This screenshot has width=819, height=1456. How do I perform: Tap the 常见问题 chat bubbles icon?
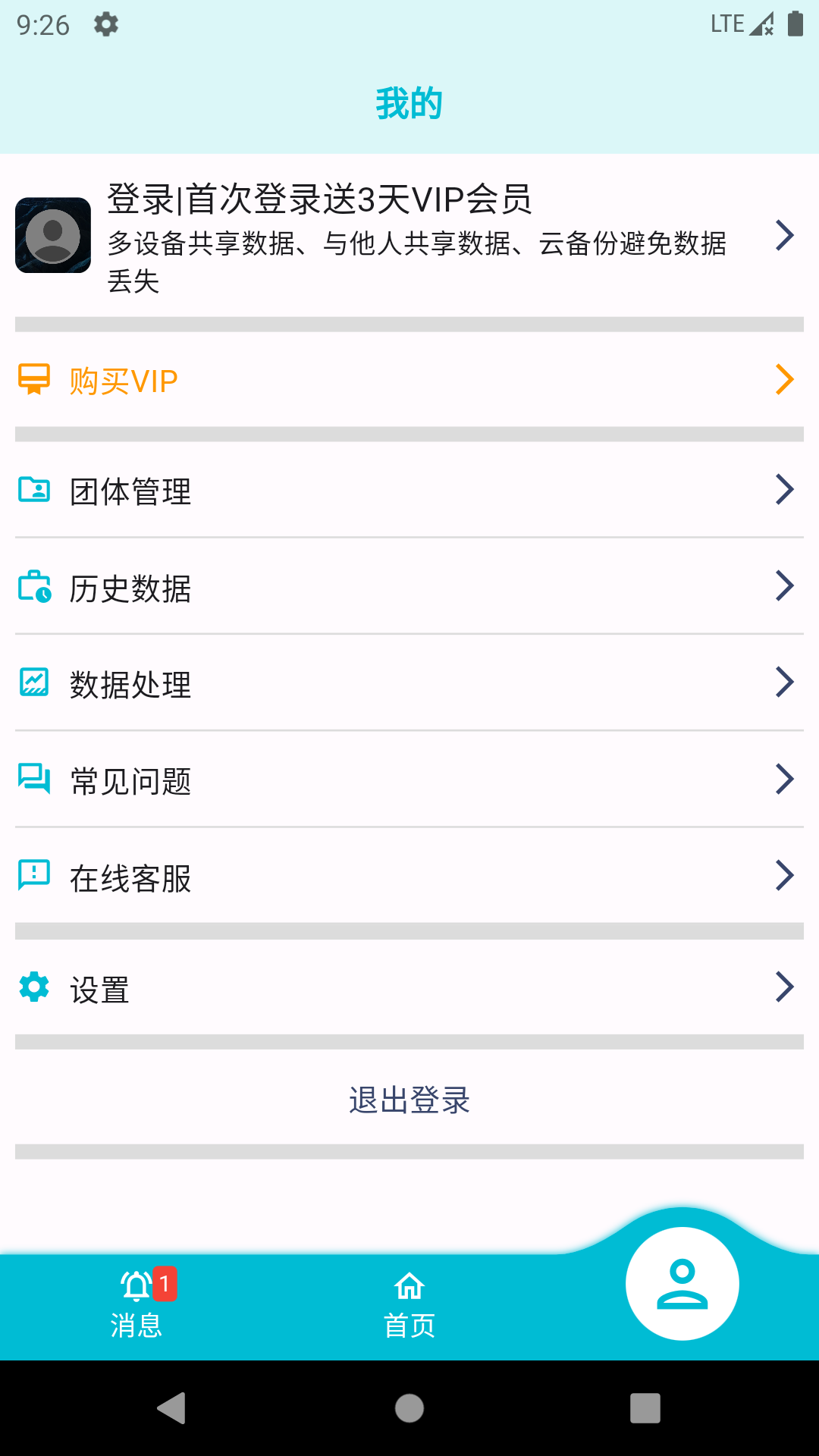click(34, 779)
